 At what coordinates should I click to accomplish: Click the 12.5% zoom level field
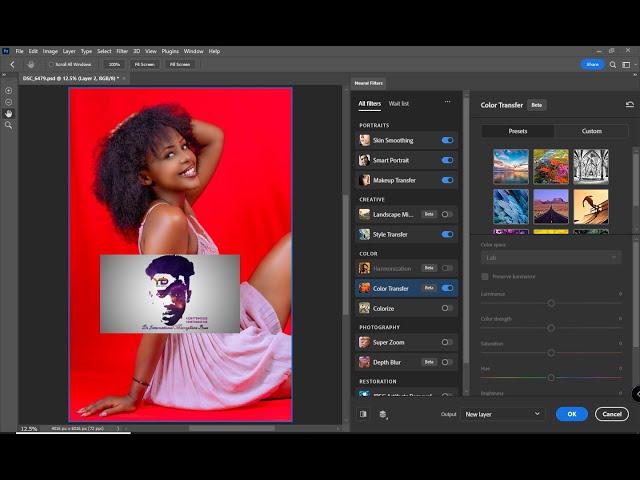click(x=29, y=429)
